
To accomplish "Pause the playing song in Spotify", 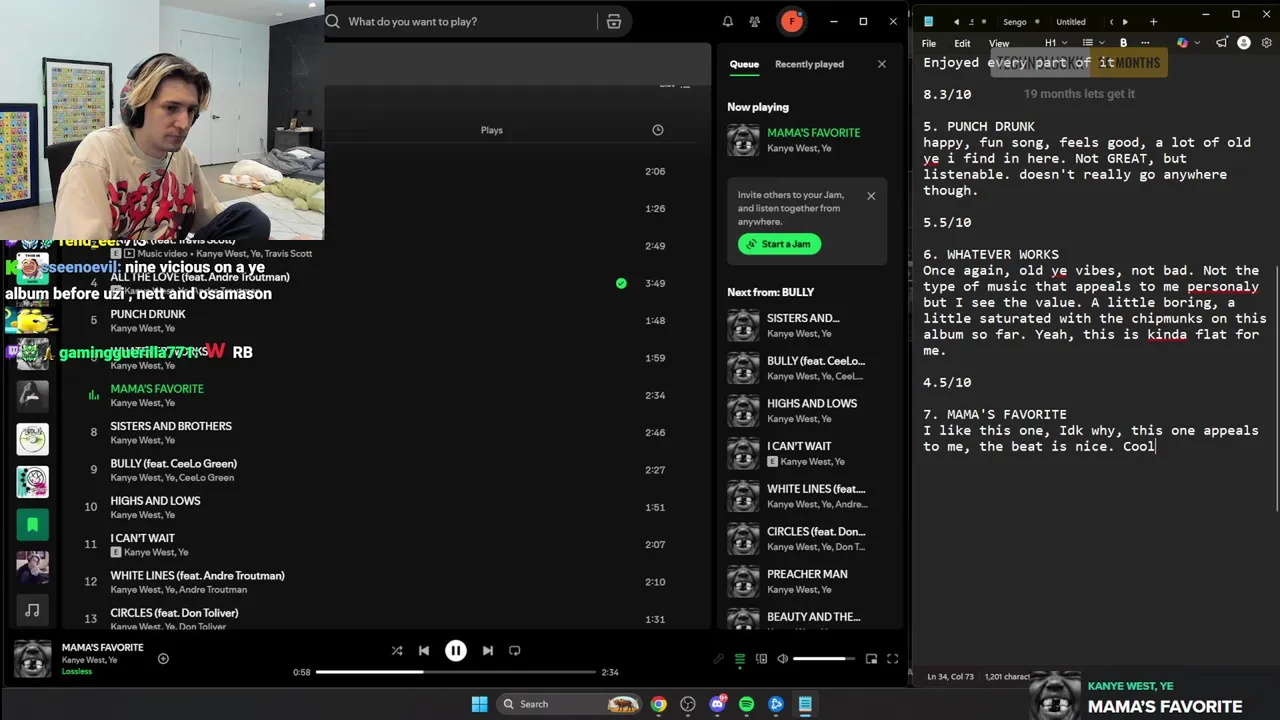I will tap(455, 650).
